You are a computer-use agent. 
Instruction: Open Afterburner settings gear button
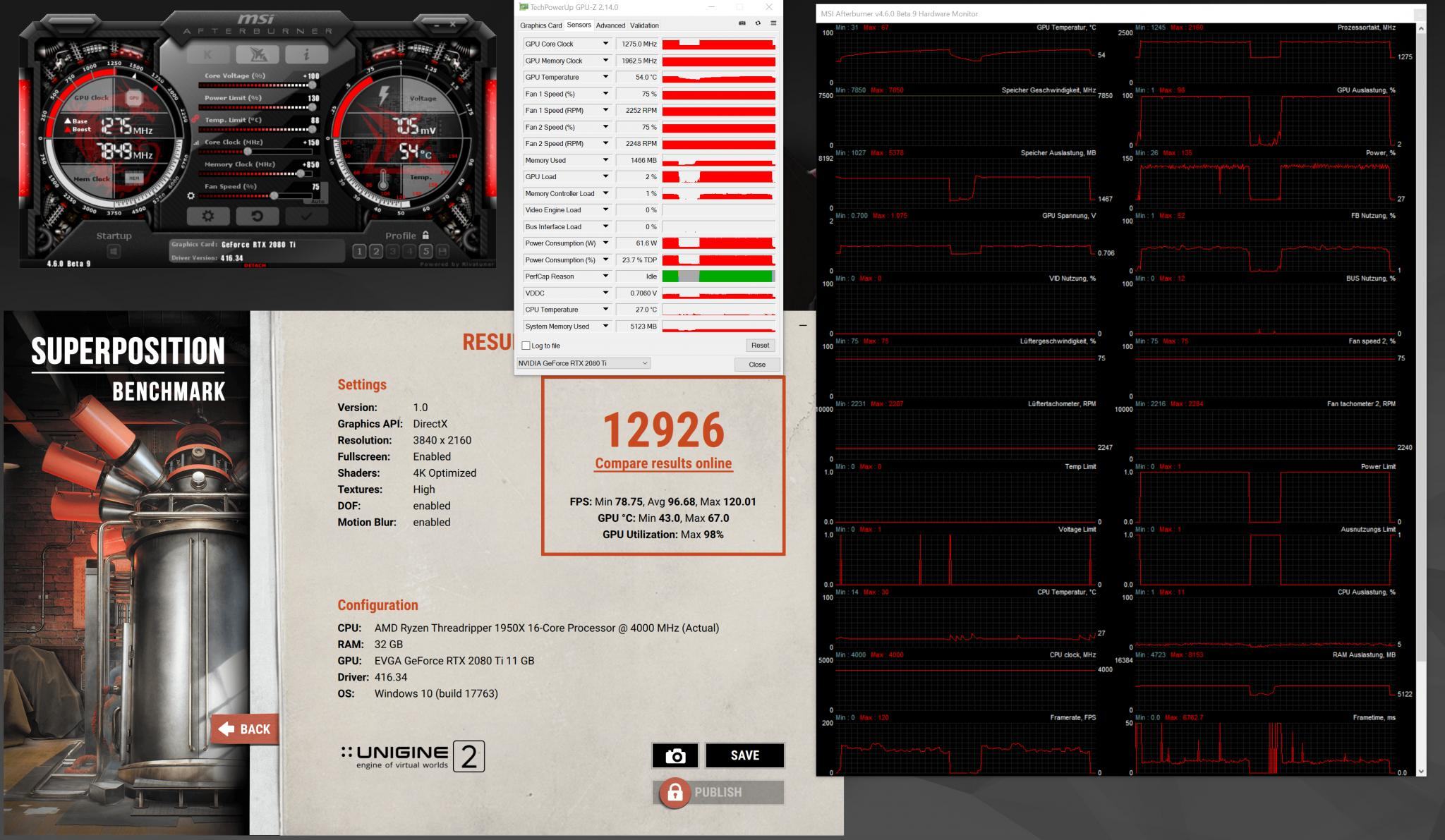tap(207, 216)
